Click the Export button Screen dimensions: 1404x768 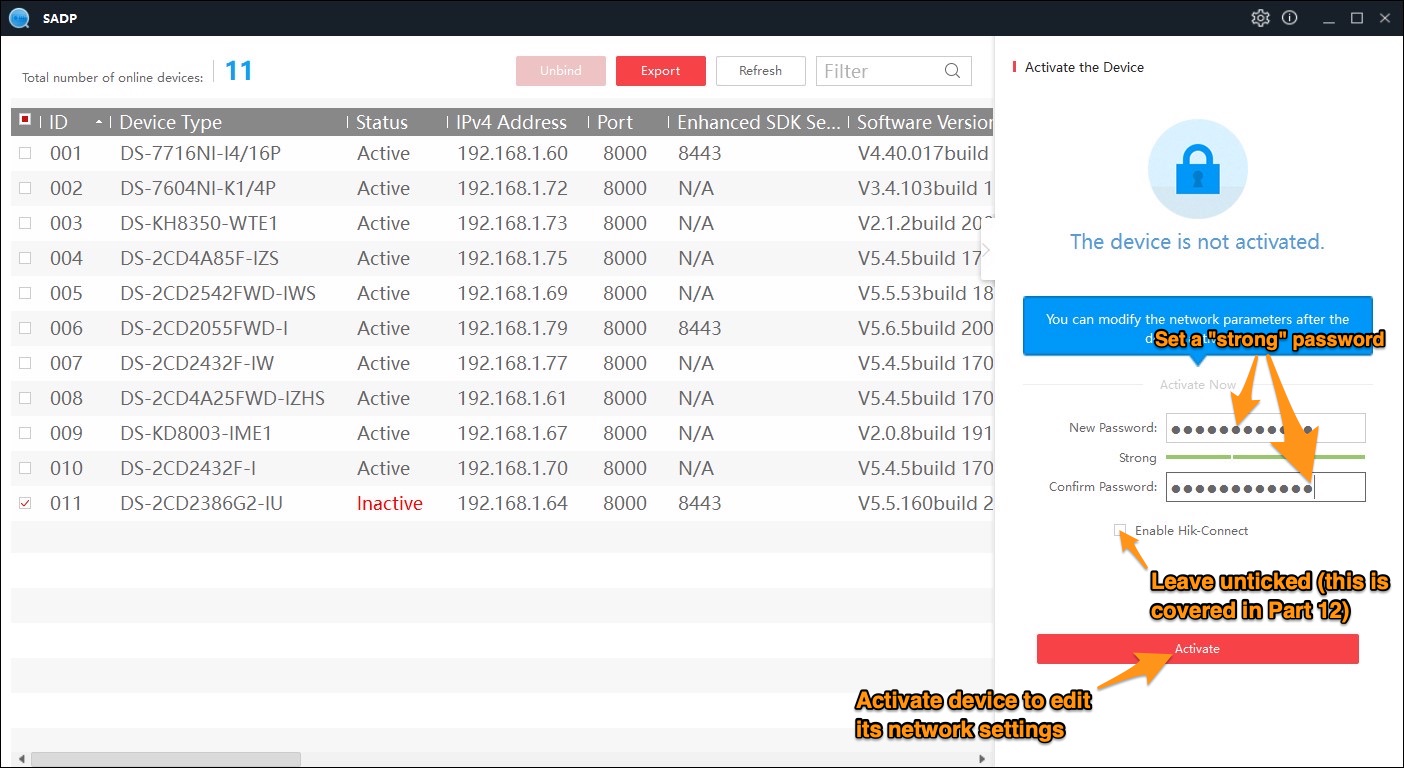point(660,70)
